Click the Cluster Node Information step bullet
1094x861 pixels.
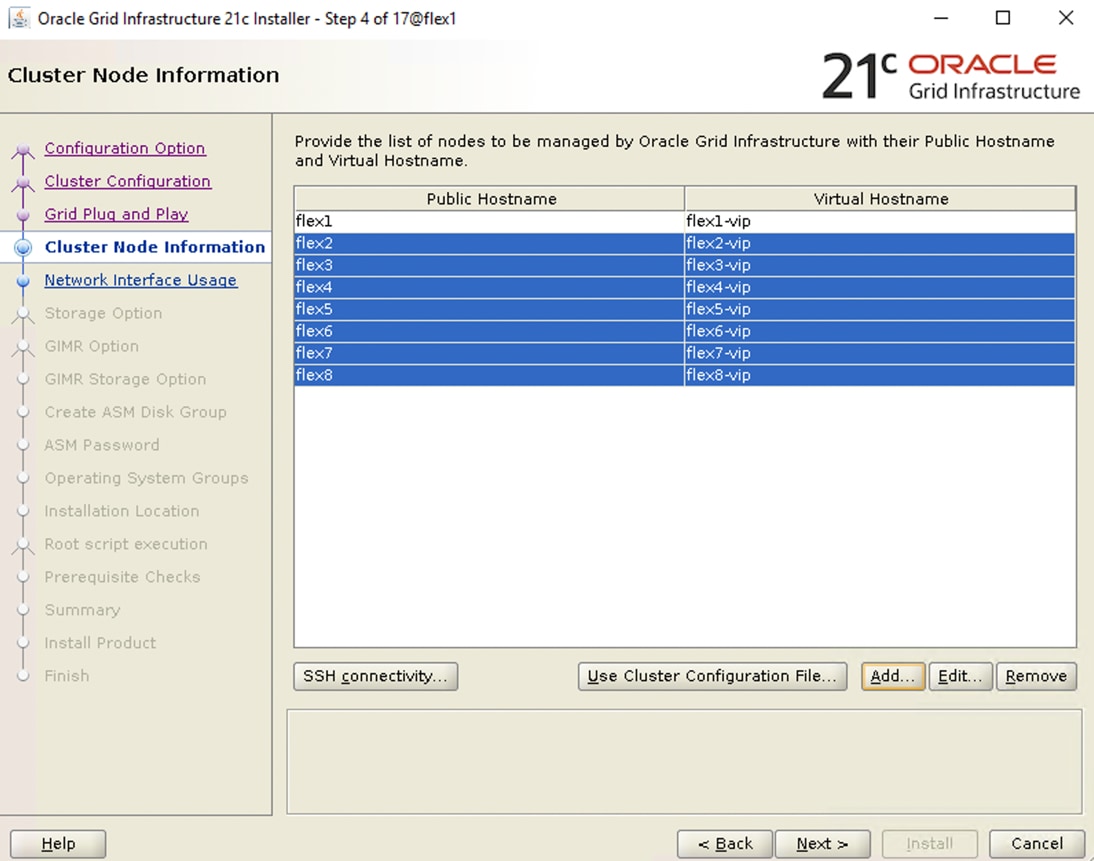(x=23, y=247)
